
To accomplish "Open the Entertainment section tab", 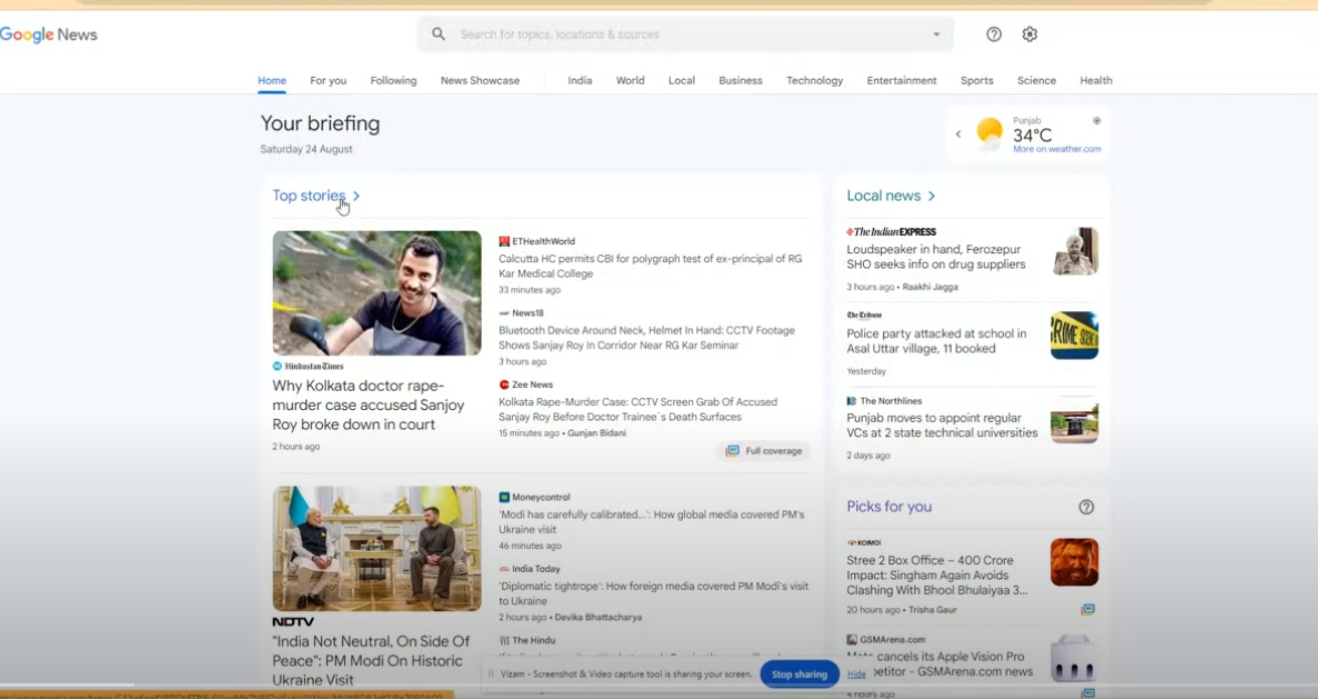I will (x=902, y=81).
